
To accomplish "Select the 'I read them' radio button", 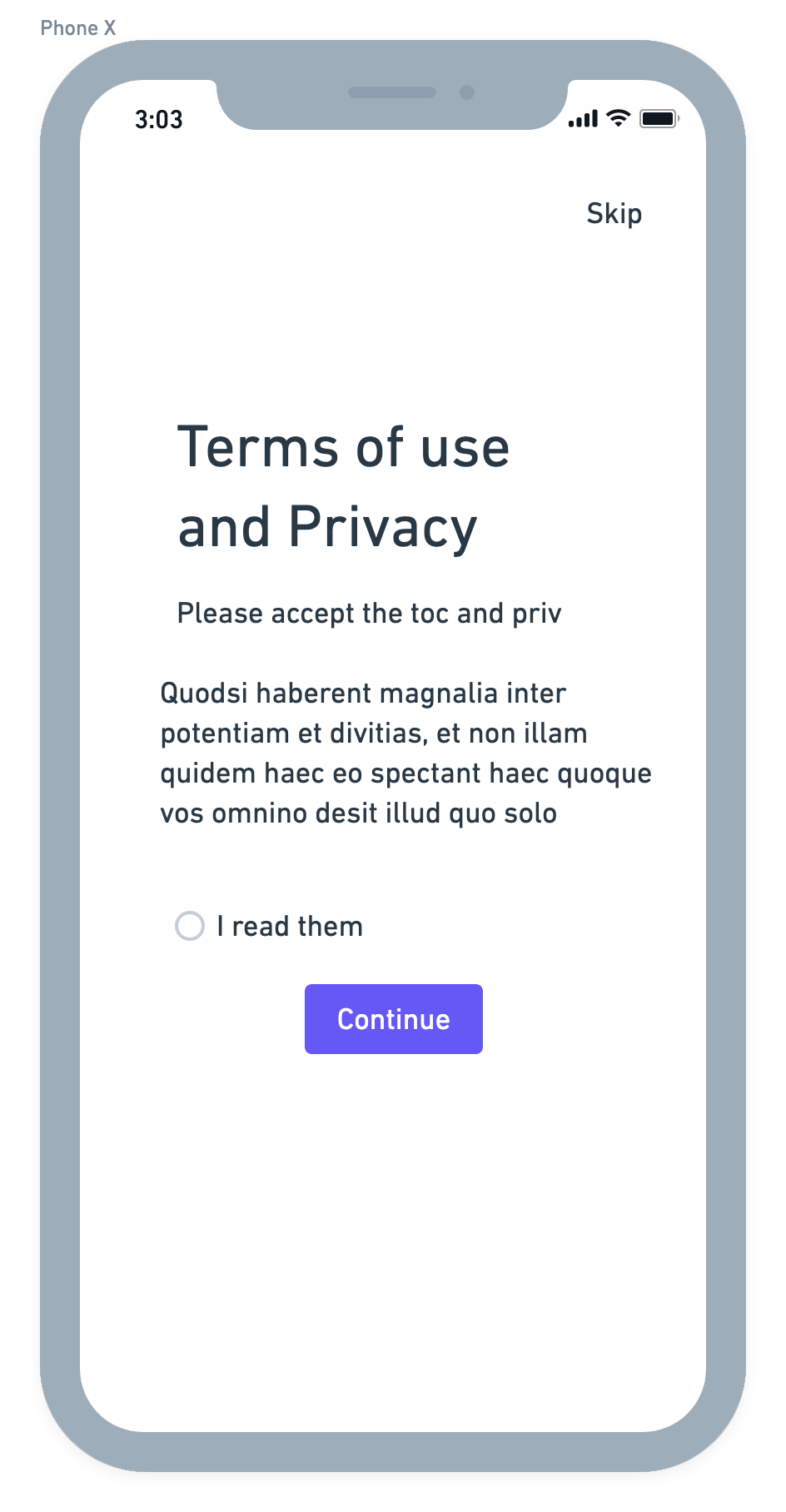I will (x=190, y=926).
